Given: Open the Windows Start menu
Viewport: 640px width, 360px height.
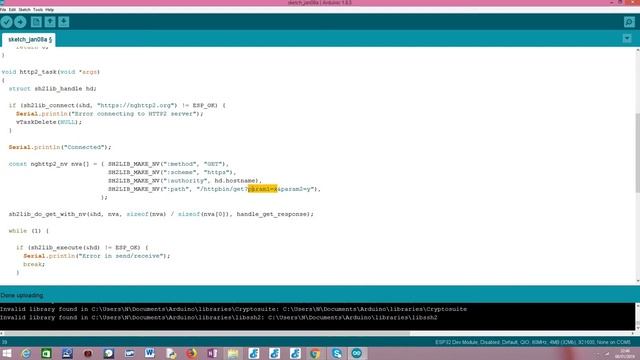Looking at the screenshot, I should pyautogui.click(x=7, y=353).
